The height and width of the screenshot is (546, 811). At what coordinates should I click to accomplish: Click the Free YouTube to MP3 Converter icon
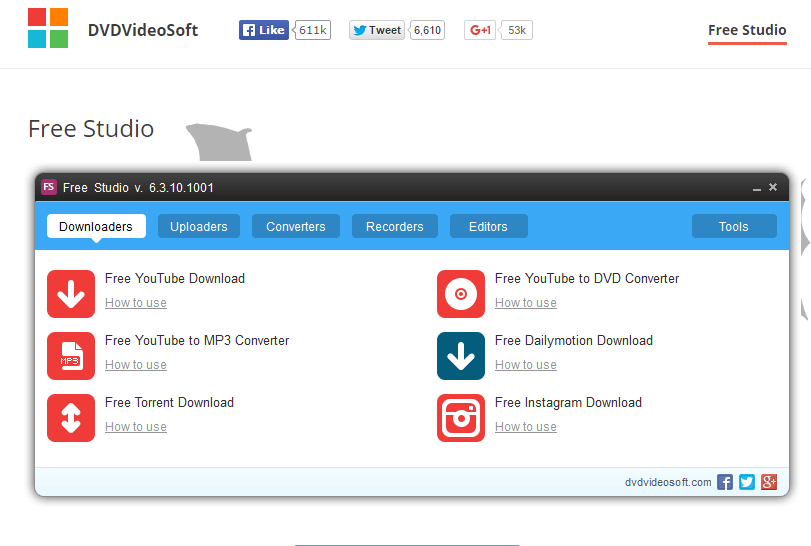(x=71, y=356)
